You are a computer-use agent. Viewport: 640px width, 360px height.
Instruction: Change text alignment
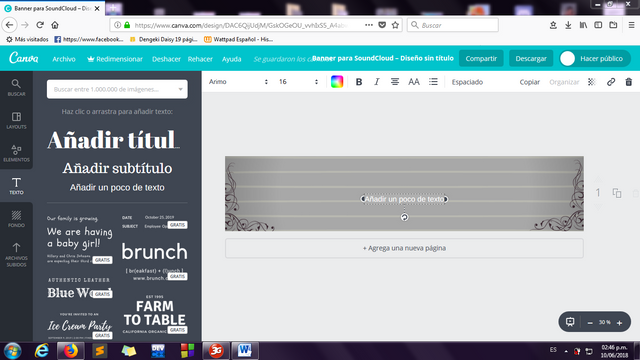pyautogui.click(x=395, y=82)
